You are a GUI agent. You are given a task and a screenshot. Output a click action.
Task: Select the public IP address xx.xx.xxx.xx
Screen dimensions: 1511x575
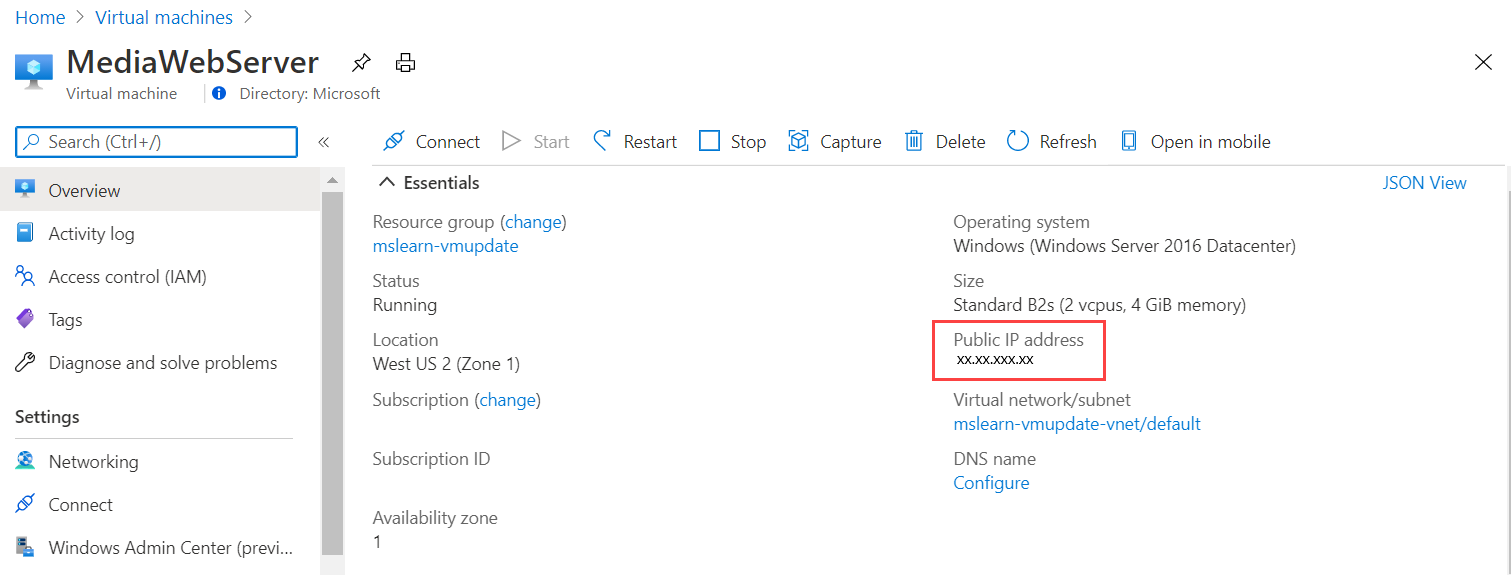(994, 360)
